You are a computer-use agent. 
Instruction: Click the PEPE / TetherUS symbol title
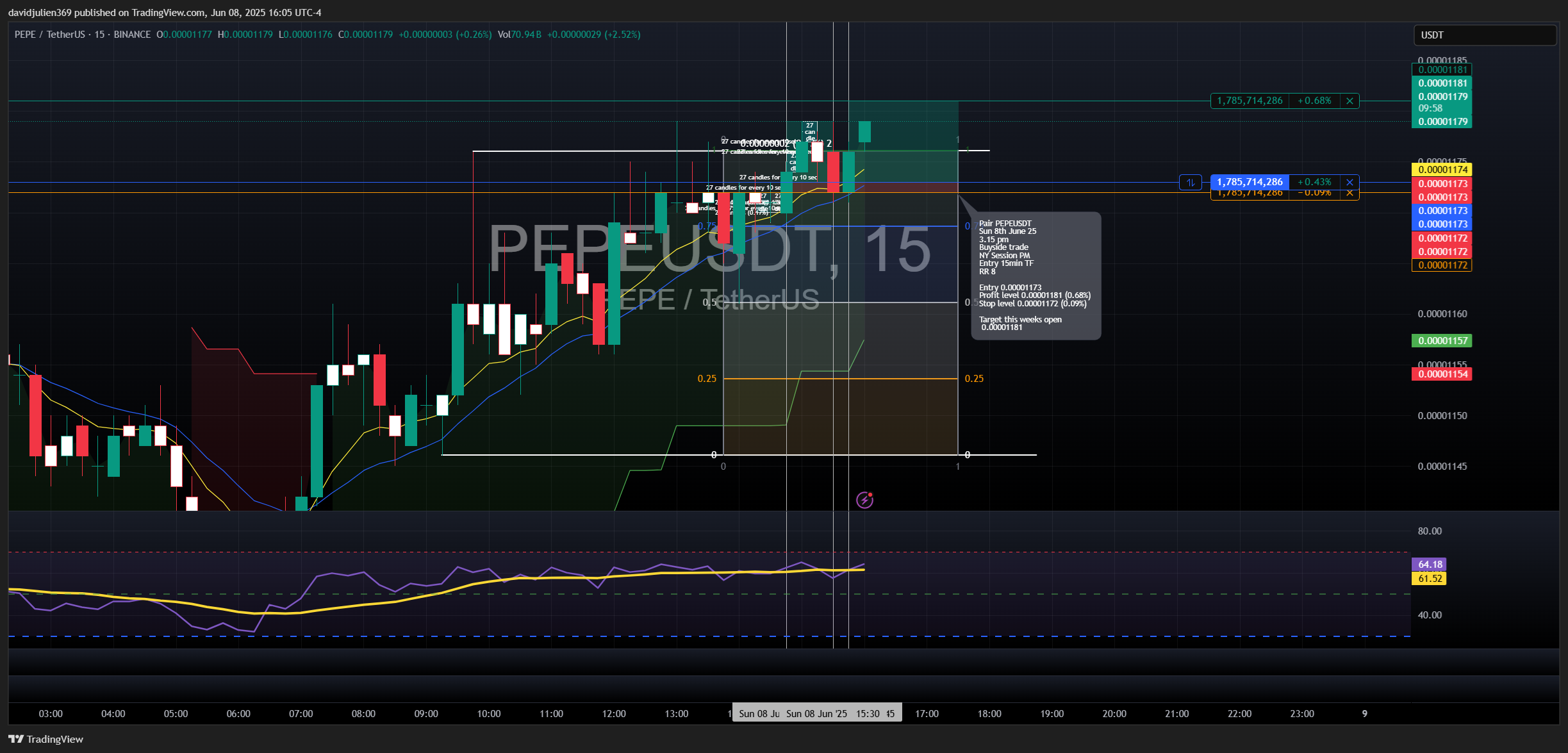click(51, 35)
